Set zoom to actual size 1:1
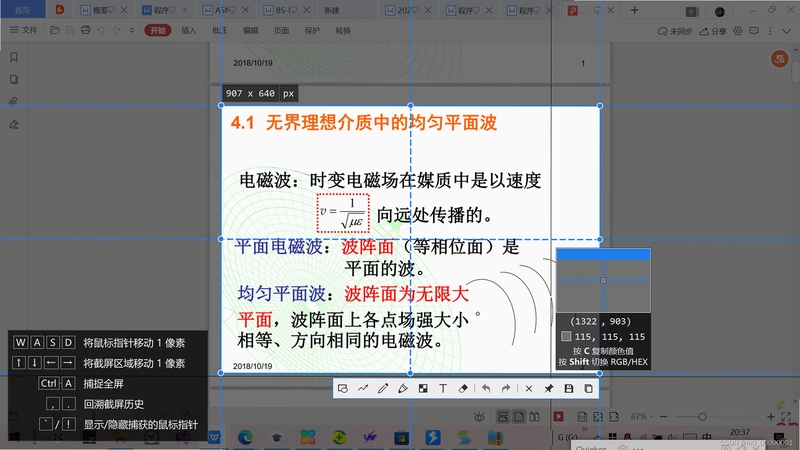Image resolution: width=800 pixels, height=450 pixels. click(582, 417)
